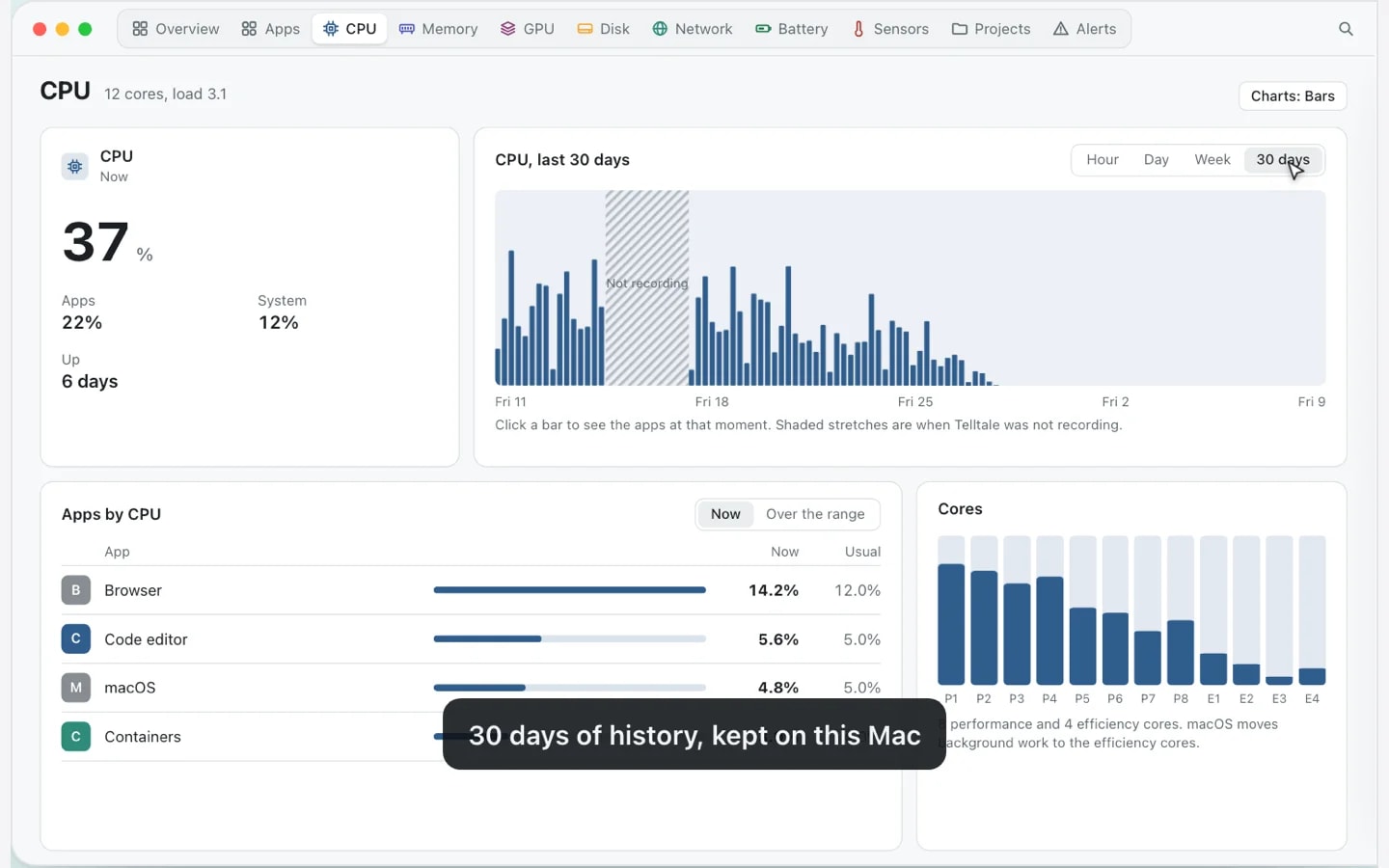
Task: Click the shaded Not recording stretch
Action: tap(647, 287)
